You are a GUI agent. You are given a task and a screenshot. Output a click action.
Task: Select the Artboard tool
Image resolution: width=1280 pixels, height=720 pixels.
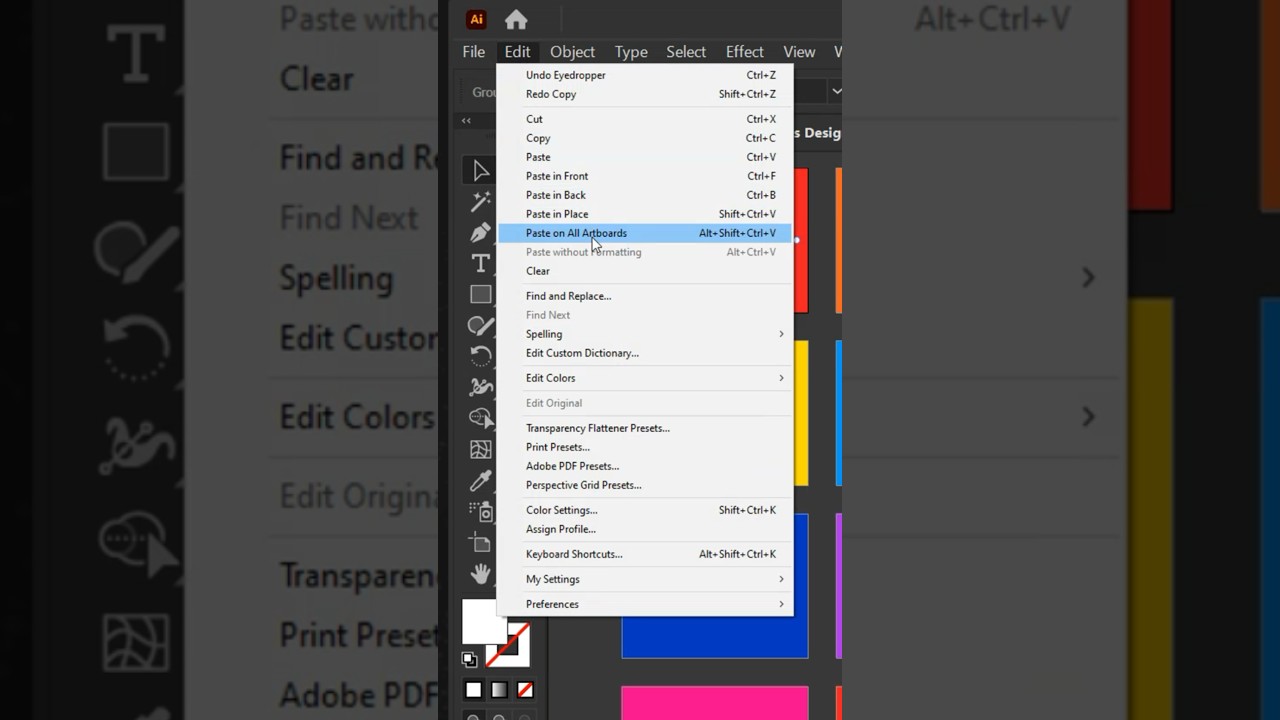pos(481,543)
